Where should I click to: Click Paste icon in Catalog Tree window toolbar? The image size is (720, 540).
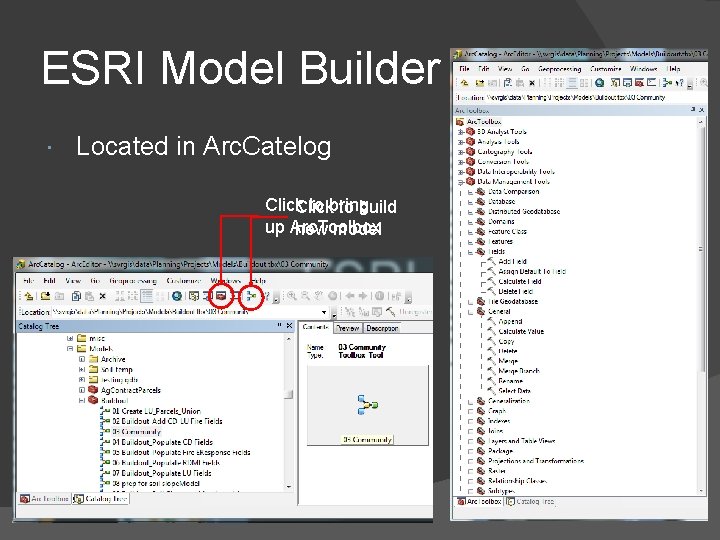pos(90,296)
